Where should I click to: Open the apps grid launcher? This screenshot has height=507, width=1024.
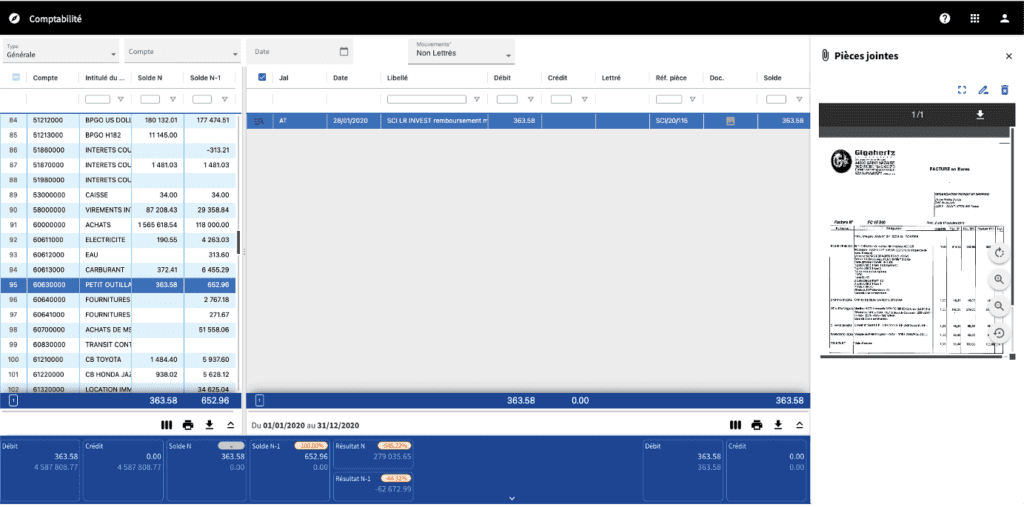[974, 18]
